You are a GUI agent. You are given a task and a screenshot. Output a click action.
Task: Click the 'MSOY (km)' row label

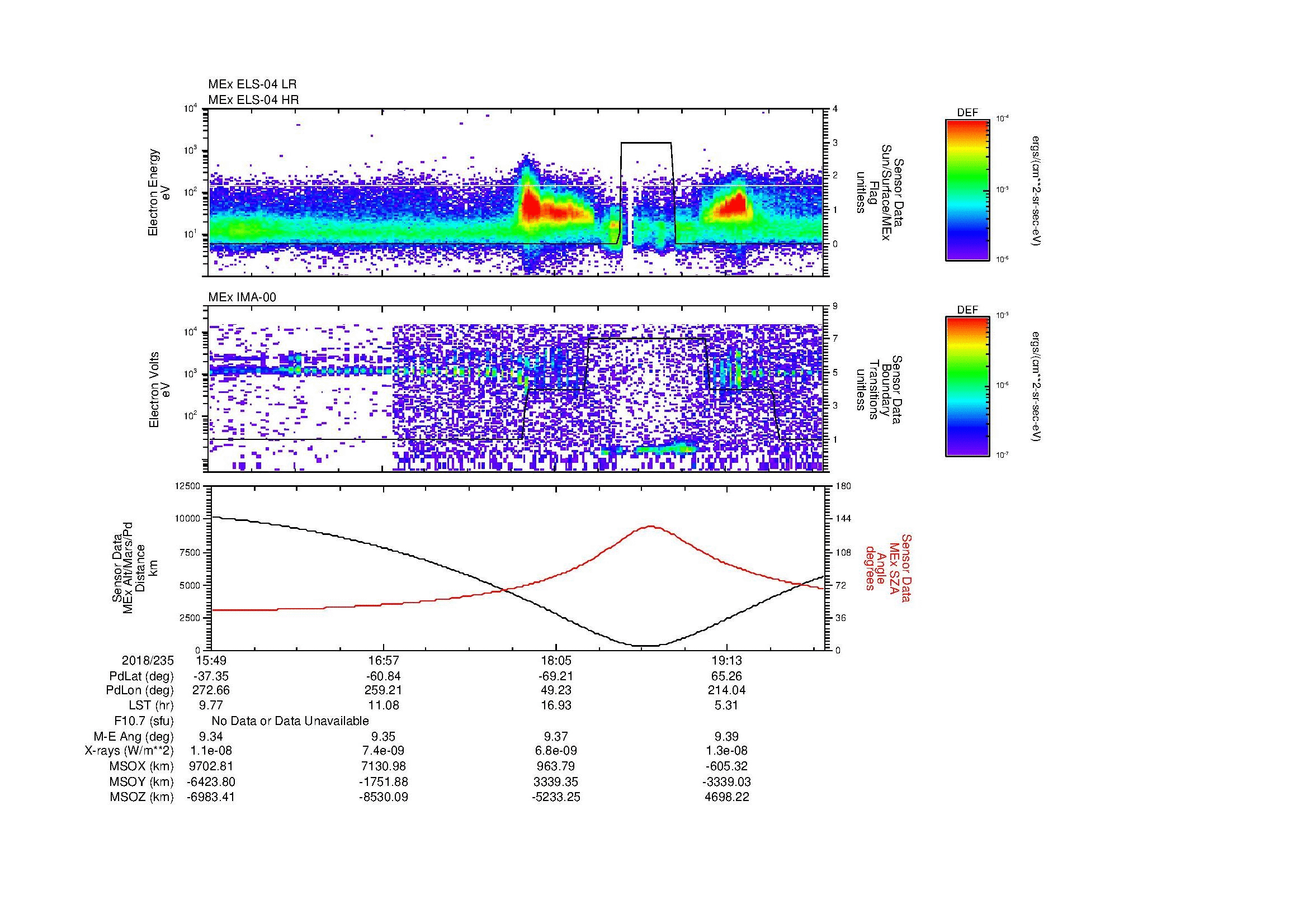click(x=141, y=782)
